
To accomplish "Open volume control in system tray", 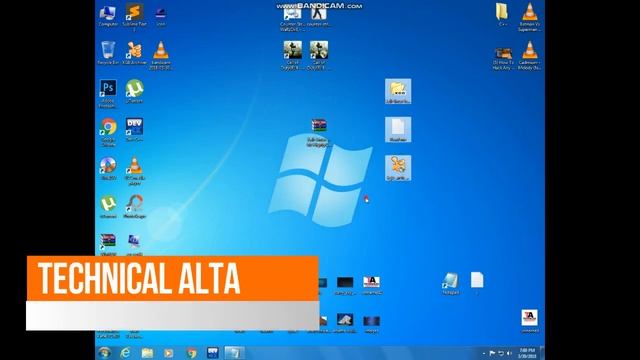I will click(x=509, y=353).
